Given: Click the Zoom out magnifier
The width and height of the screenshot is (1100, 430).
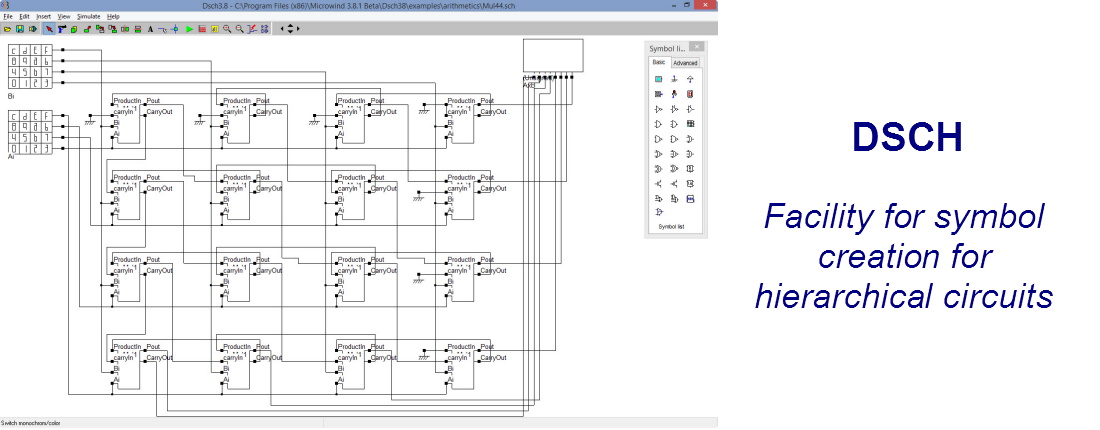Looking at the screenshot, I should pyautogui.click(x=239, y=29).
